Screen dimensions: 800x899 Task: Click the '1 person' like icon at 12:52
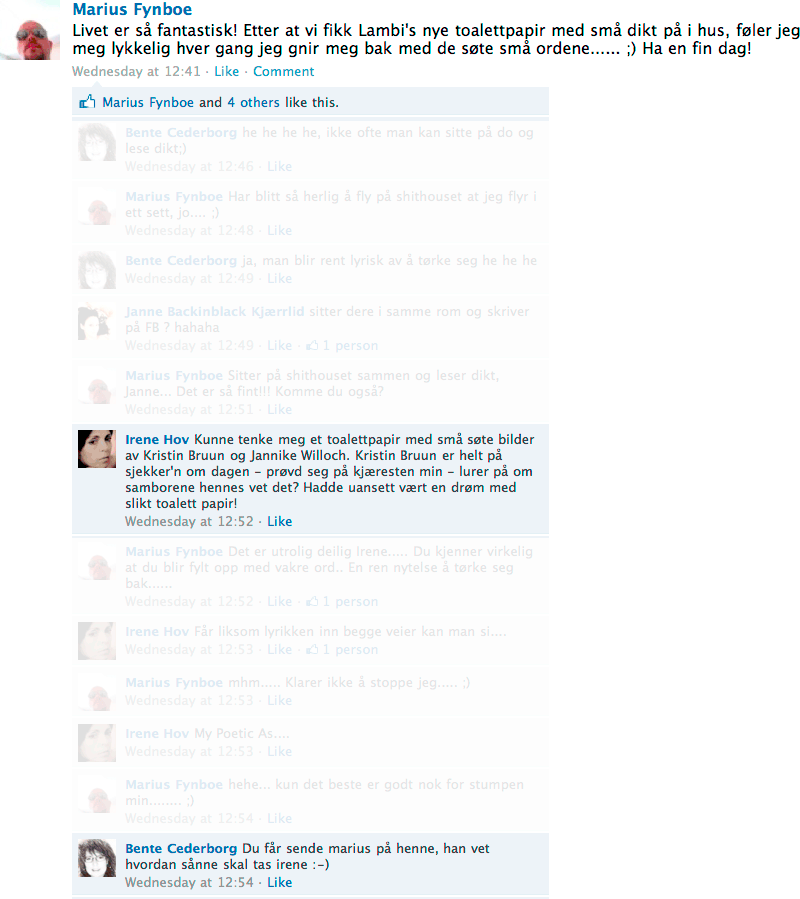(x=312, y=601)
